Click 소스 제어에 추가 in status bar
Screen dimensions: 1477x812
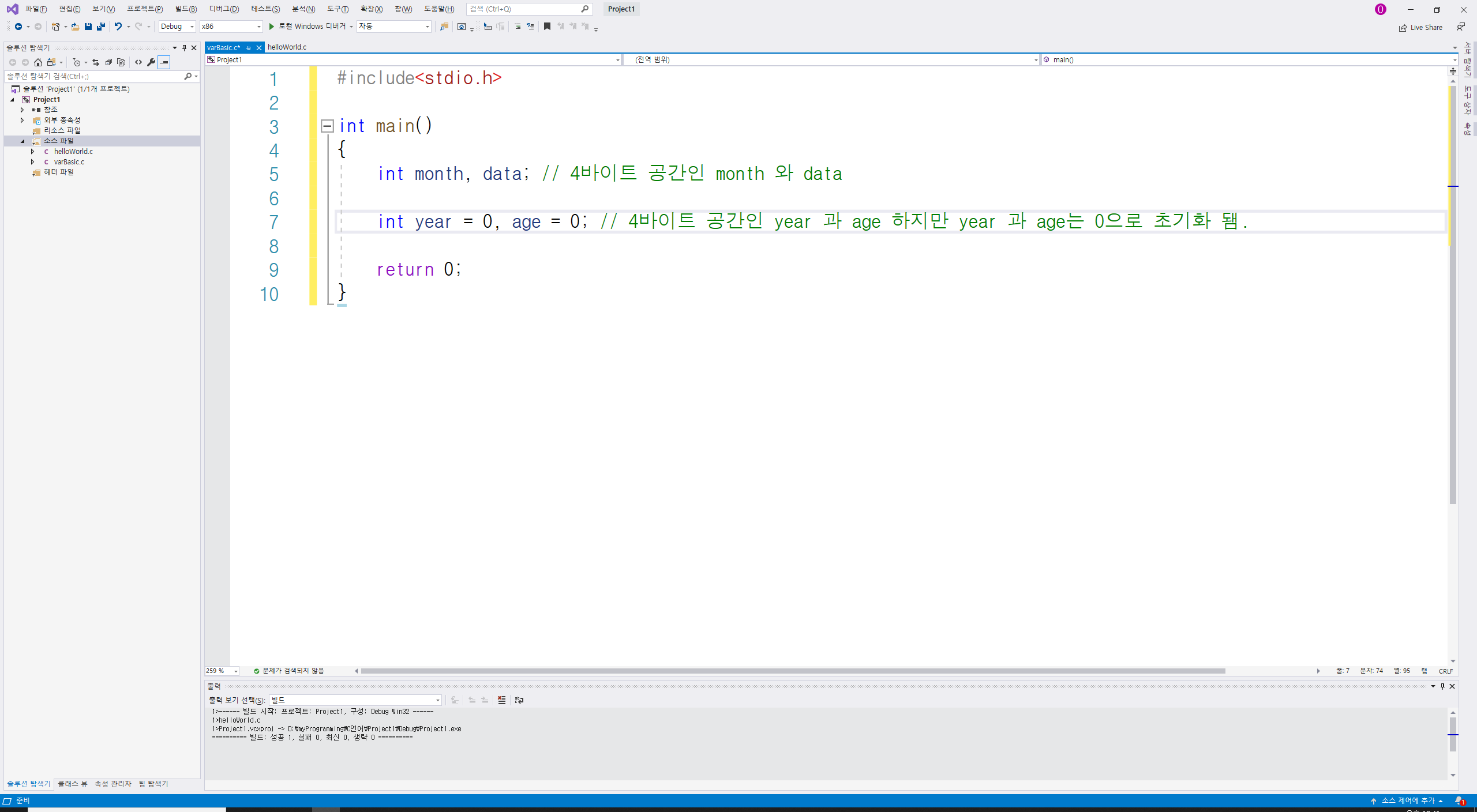pos(1407,800)
